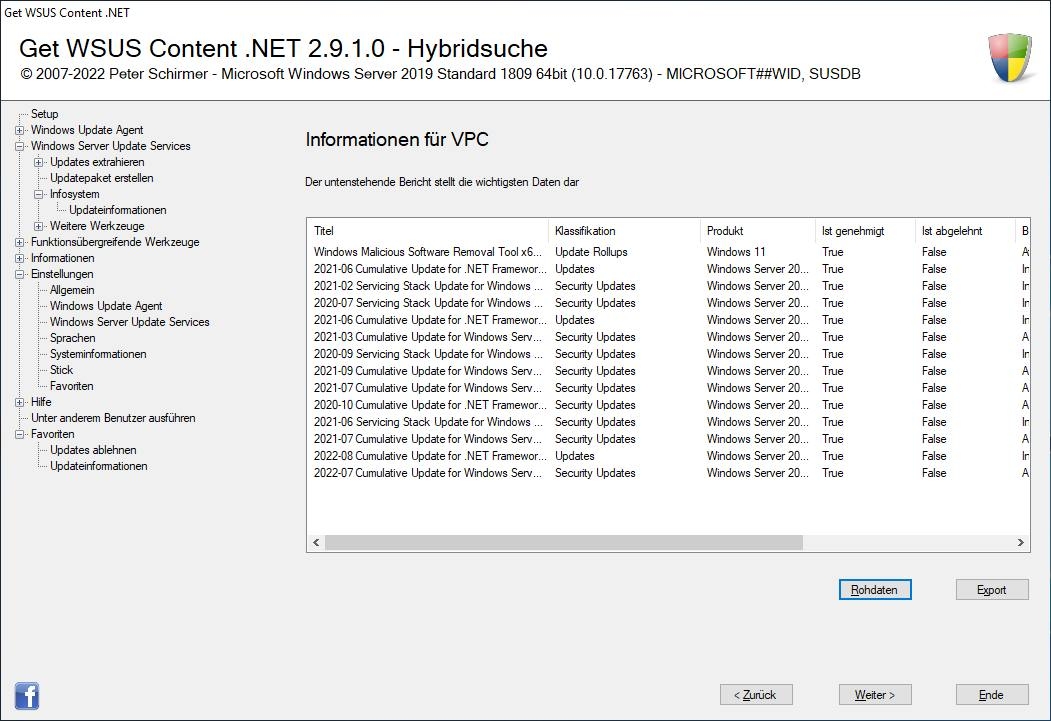1051x721 pixels.
Task: Select Sprachen settings item
Action: (x=72, y=338)
